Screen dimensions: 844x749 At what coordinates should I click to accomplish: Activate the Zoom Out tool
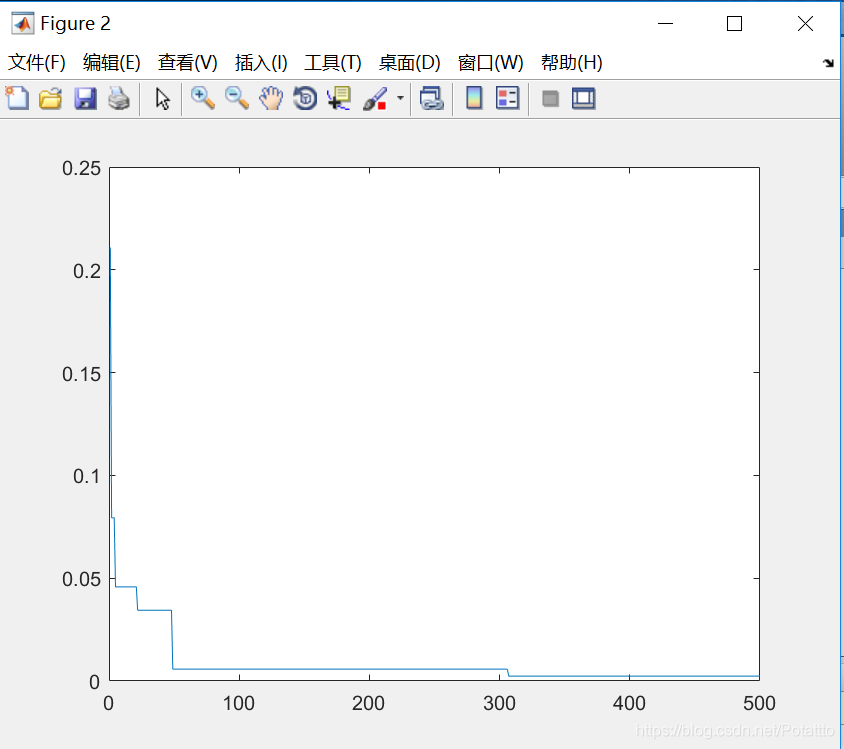pos(237,98)
